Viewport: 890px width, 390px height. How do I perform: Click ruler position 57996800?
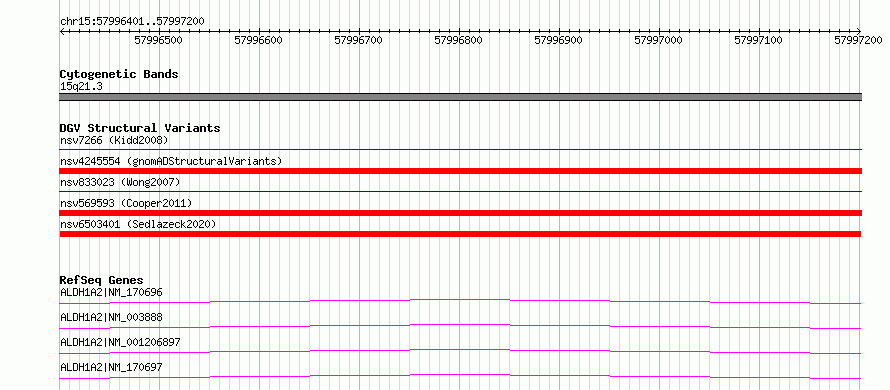[459, 40]
